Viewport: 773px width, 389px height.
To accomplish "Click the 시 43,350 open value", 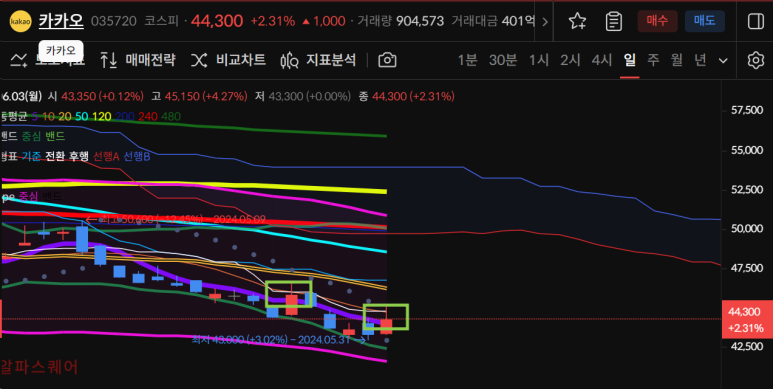I will tap(96, 96).
